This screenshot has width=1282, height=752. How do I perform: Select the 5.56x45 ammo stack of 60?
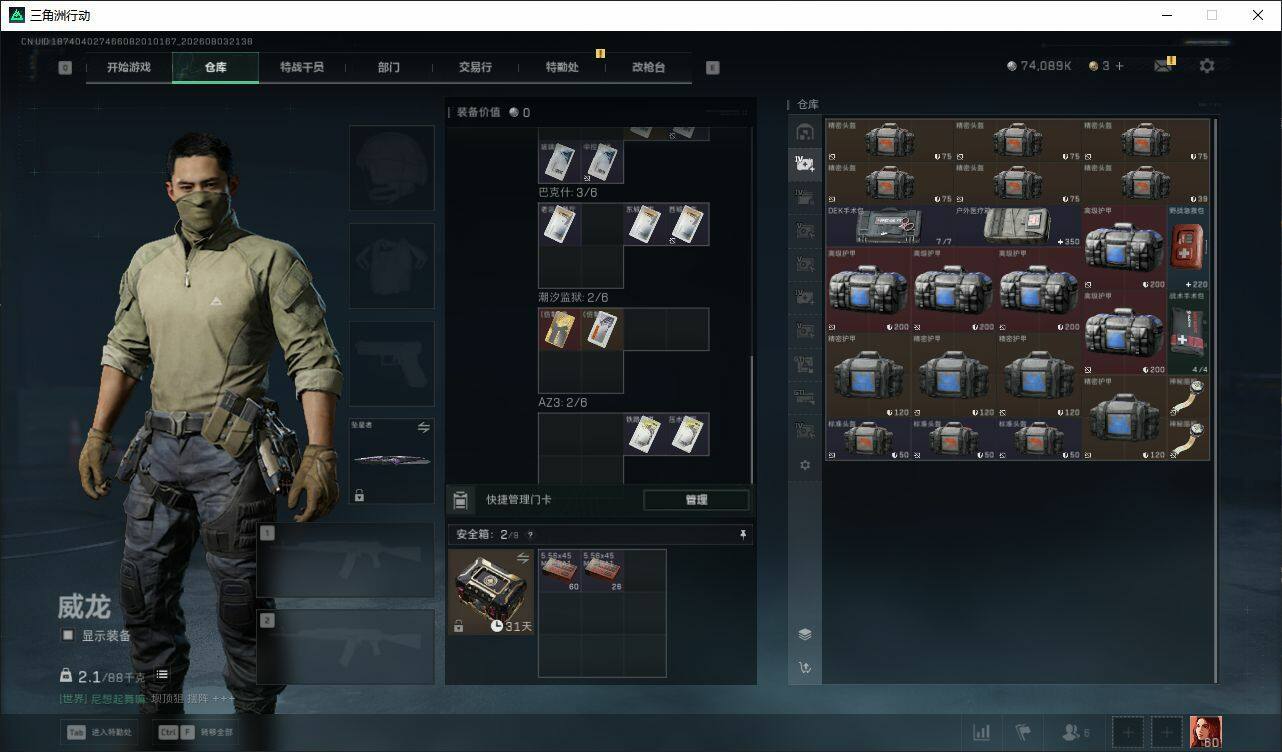[560, 570]
